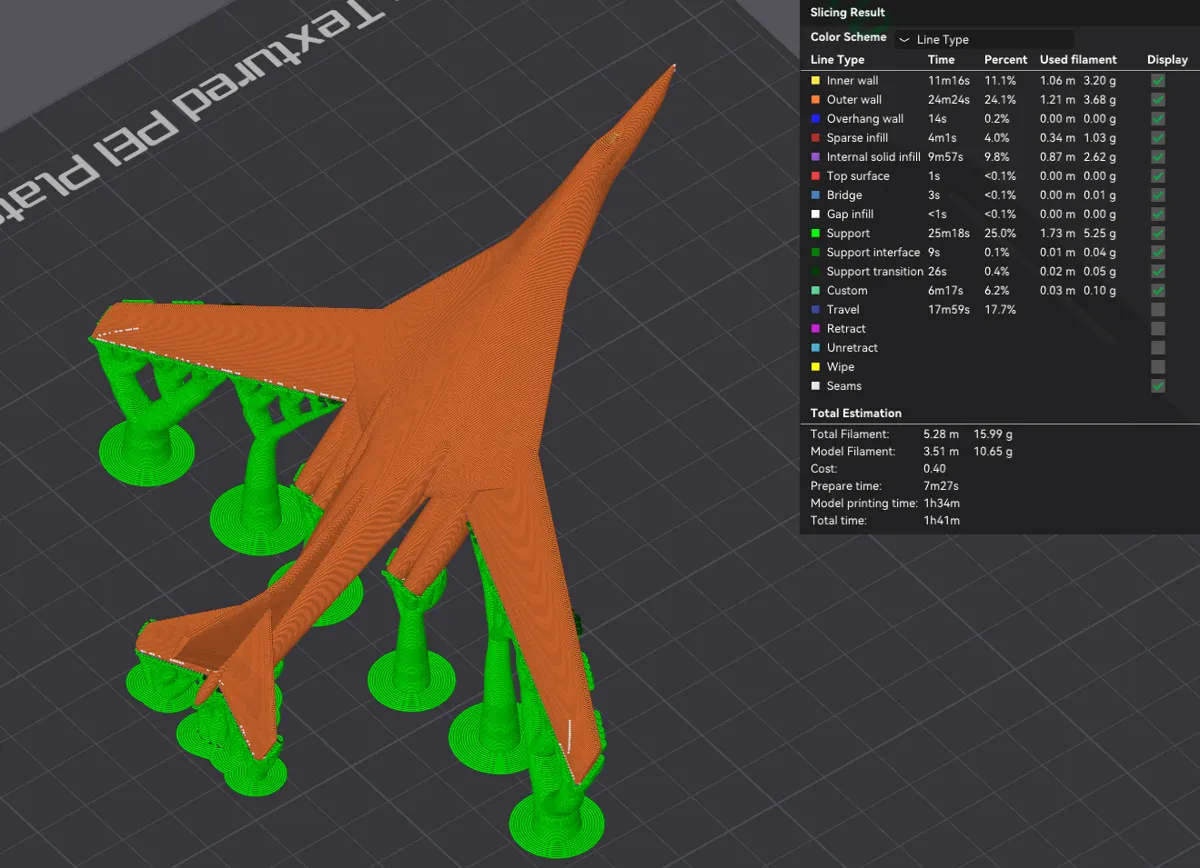Image resolution: width=1200 pixels, height=868 pixels.
Task: Toggle Bridge display checkbox
Action: click(x=1157, y=195)
